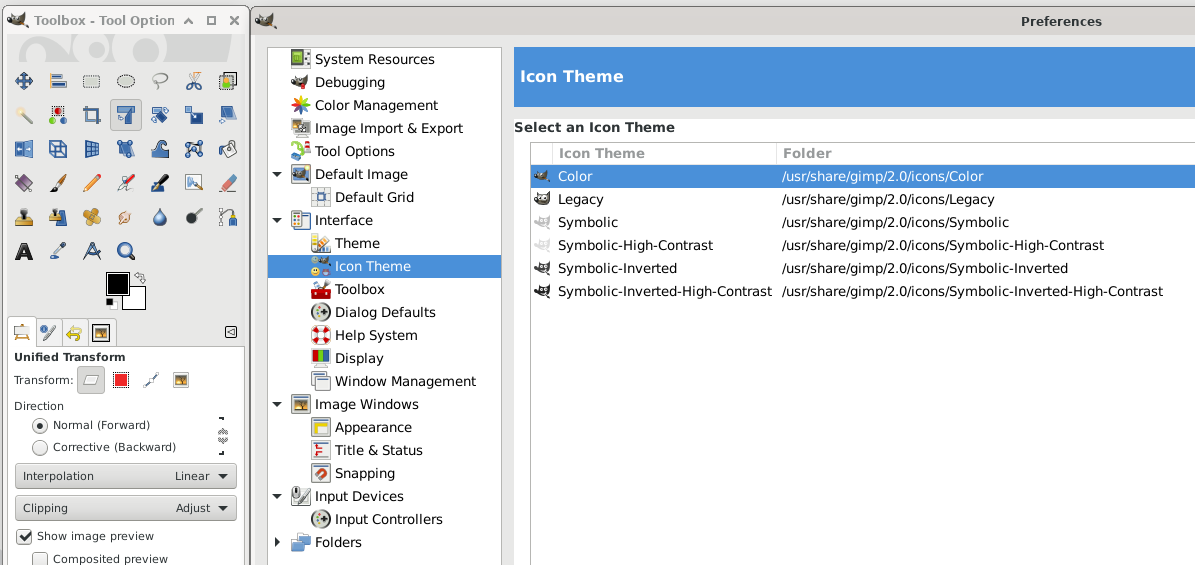Select the Eraser tool
The image size is (1195, 565).
[228, 183]
